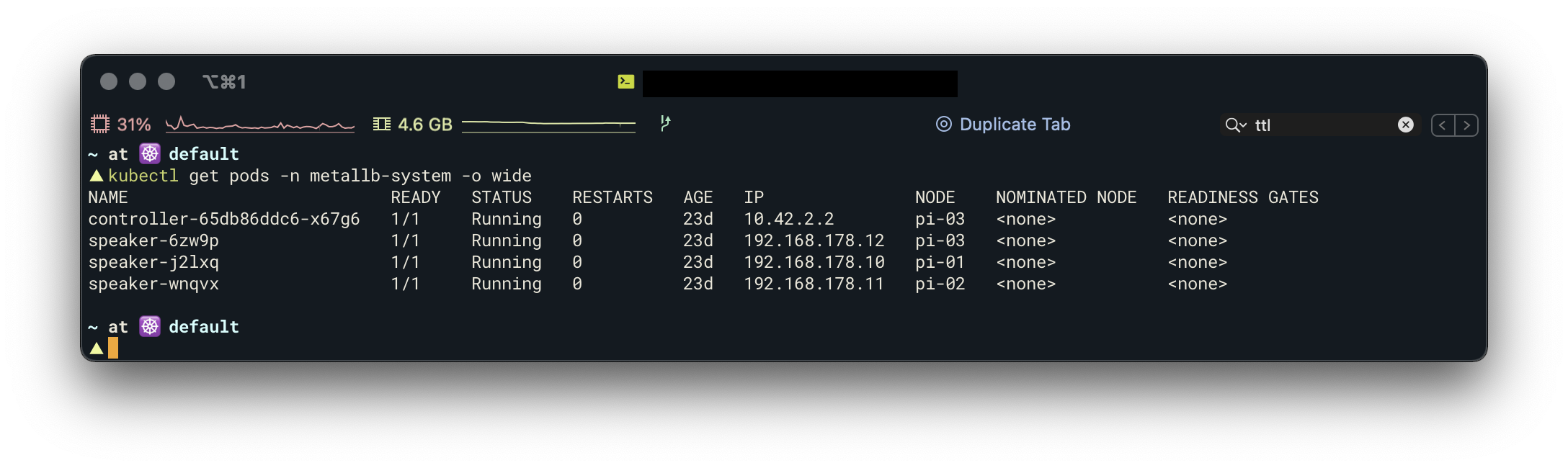Image resolution: width=1568 pixels, height=468 pixels.
Task: Click the AGE column header
Action: pos(698,197)
